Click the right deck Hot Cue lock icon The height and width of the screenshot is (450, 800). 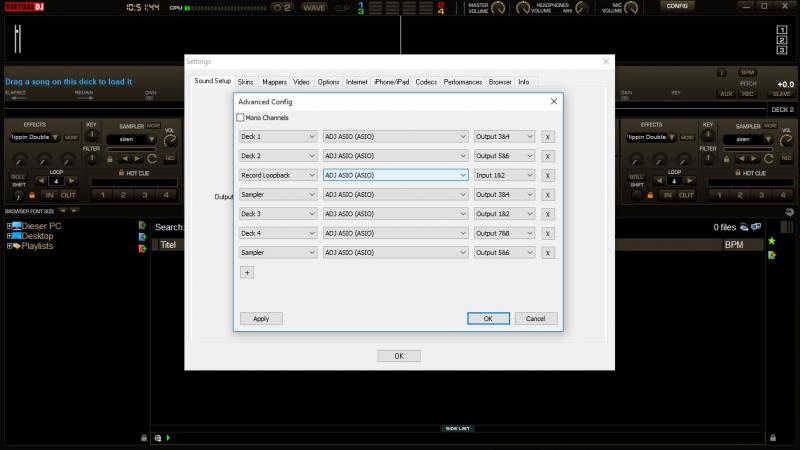[738, 173]
